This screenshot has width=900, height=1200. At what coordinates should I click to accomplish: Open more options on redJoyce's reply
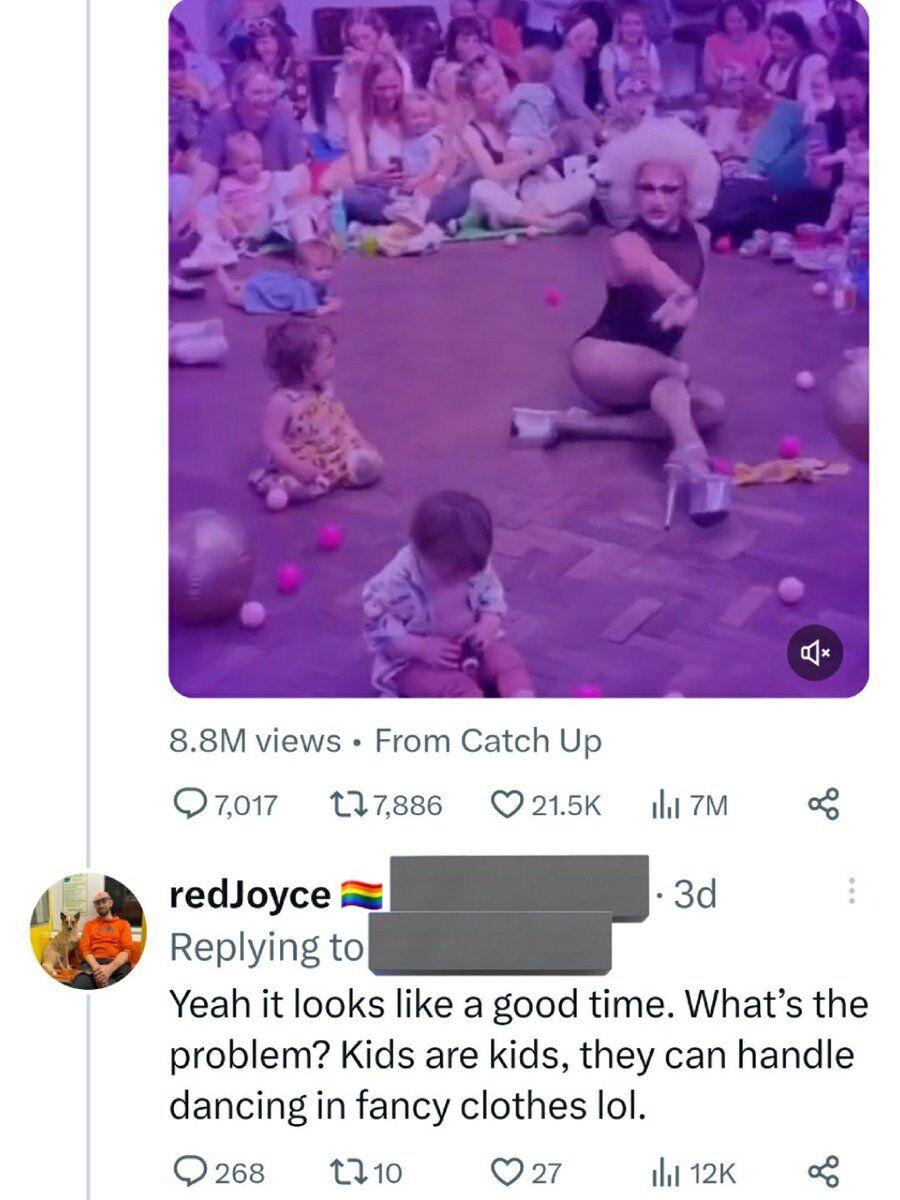click(x=852, y=891)
